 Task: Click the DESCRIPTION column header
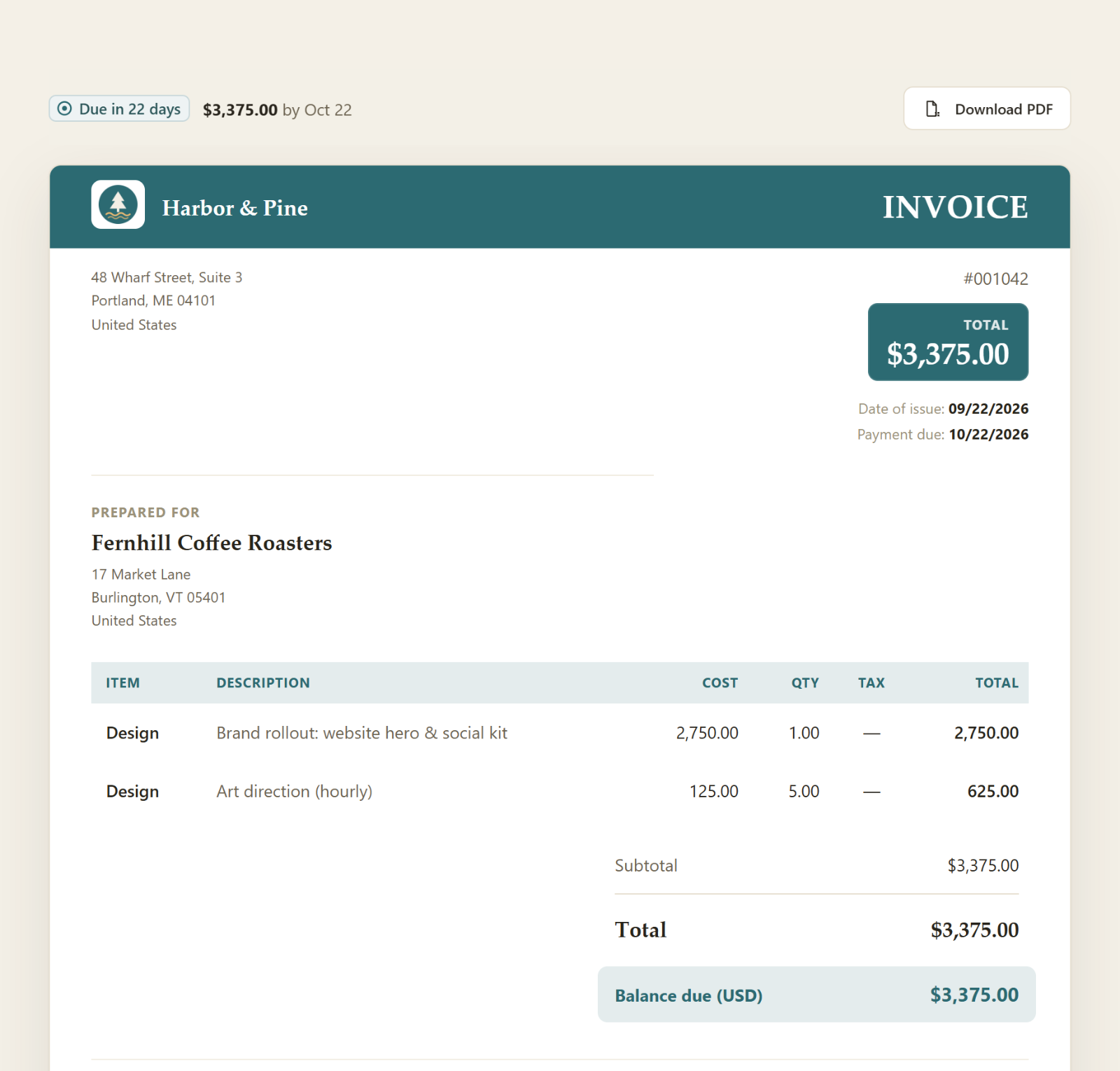[263, 682]
